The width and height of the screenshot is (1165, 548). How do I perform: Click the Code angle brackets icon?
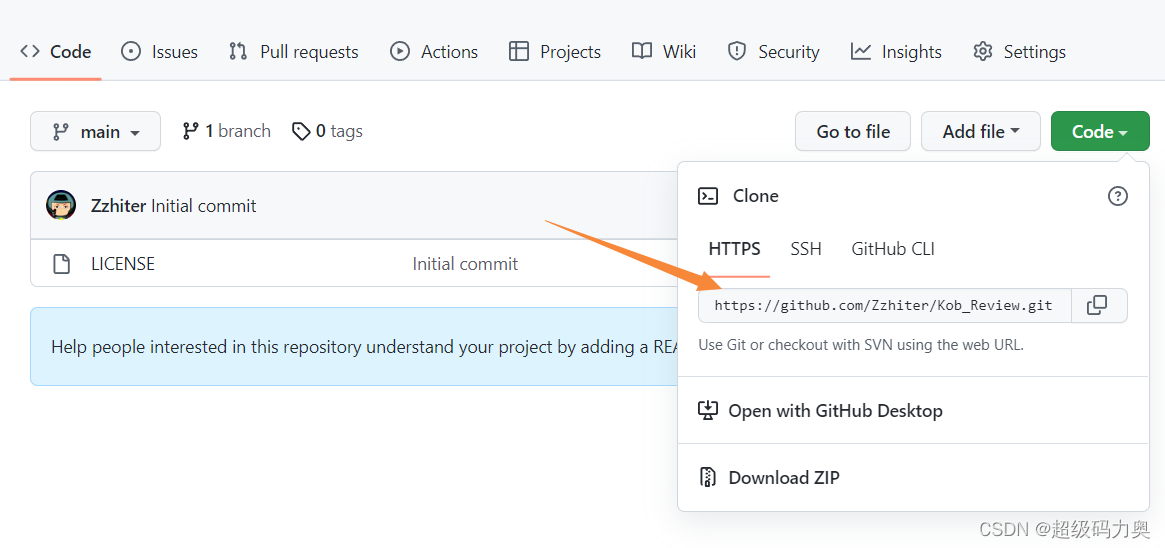30,51
